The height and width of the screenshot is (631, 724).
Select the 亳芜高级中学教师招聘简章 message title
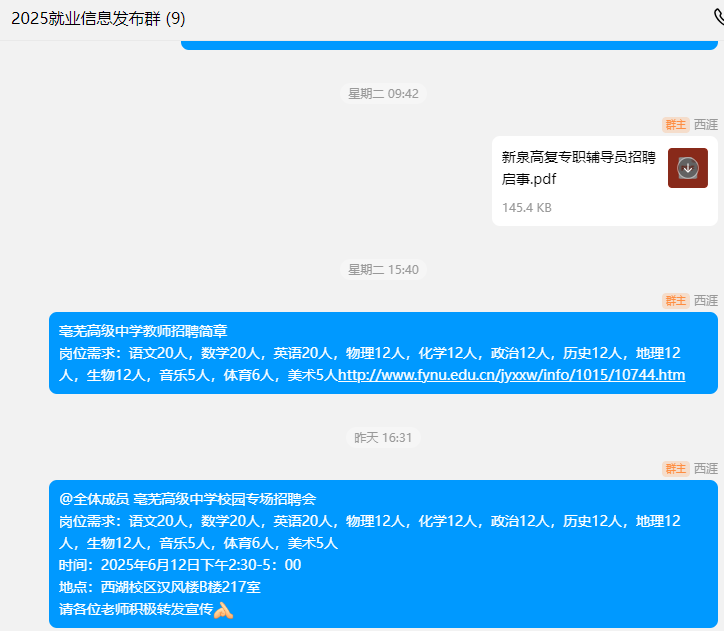pyautogui.click(x=144, y=331)
